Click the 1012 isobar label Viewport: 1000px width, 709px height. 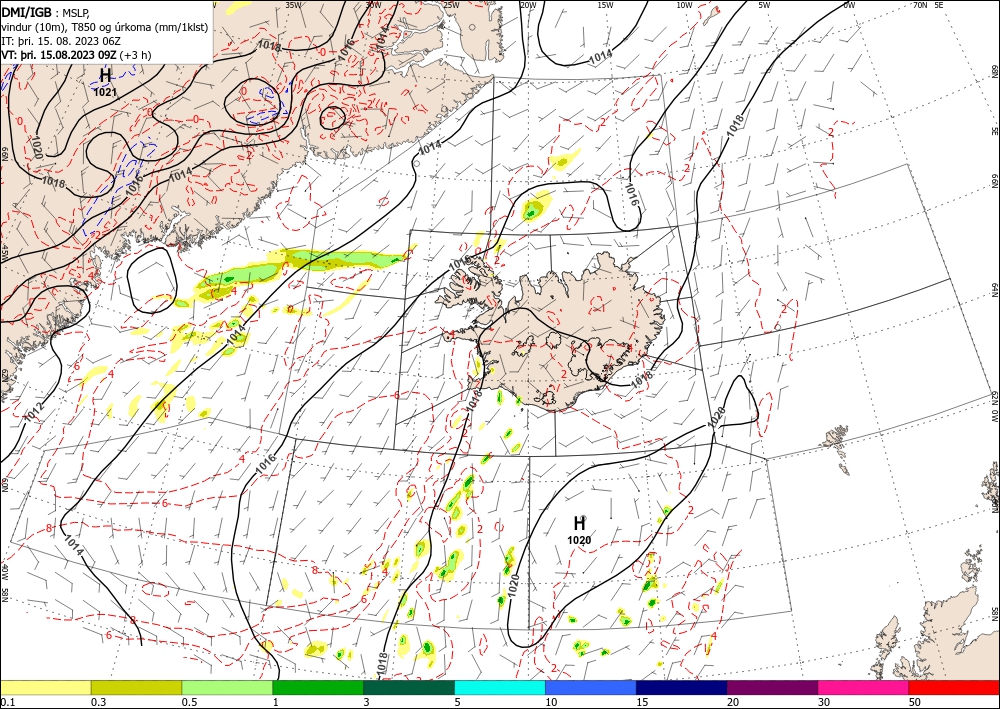click(34, 411)
